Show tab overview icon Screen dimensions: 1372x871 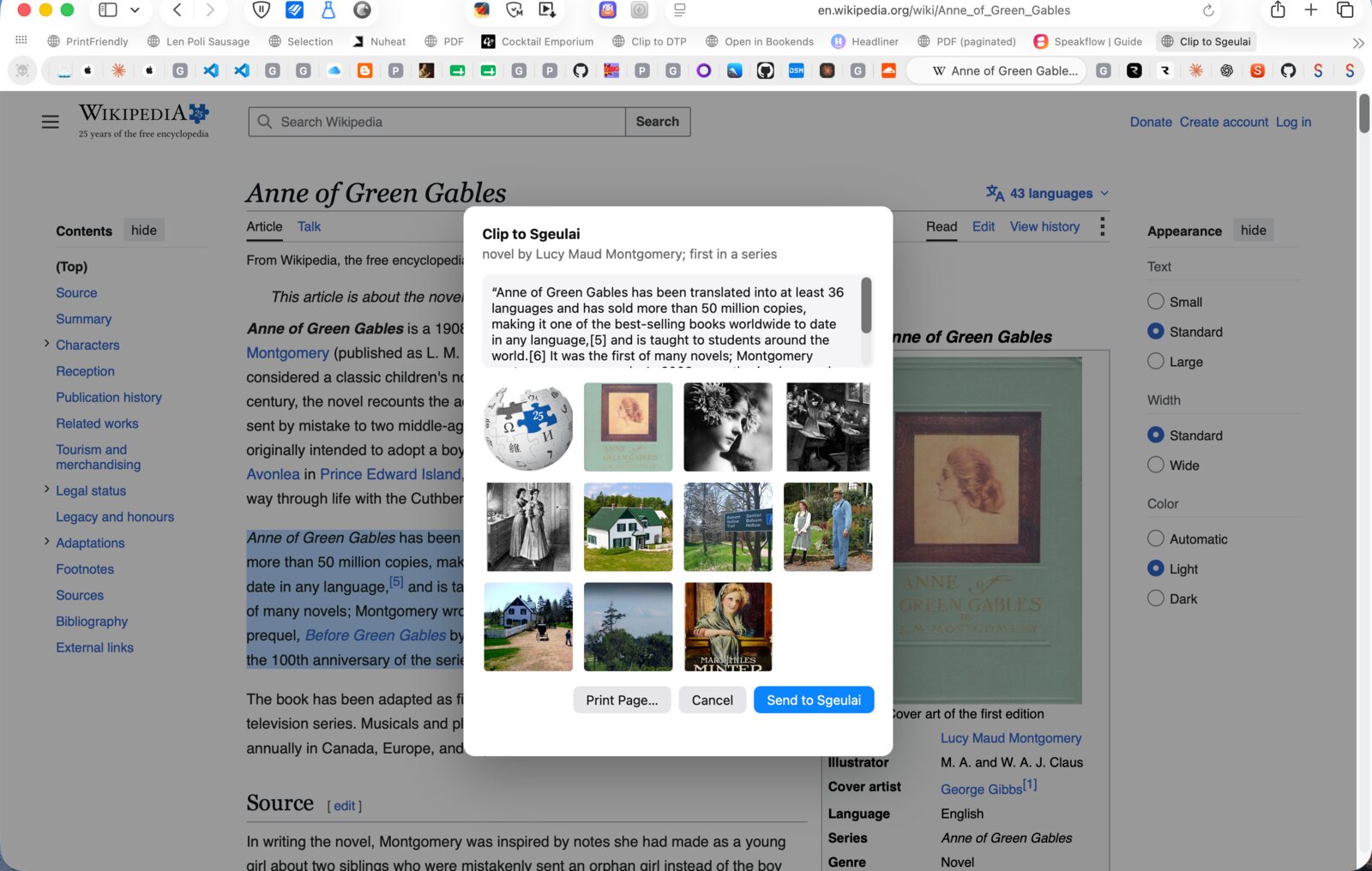tap(1345, 10)
